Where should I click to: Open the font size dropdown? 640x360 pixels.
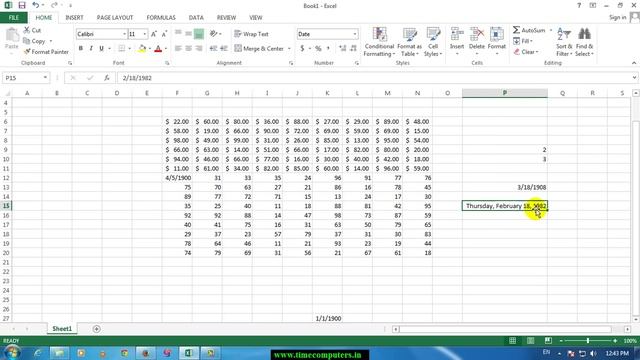[x=144, y=34]
